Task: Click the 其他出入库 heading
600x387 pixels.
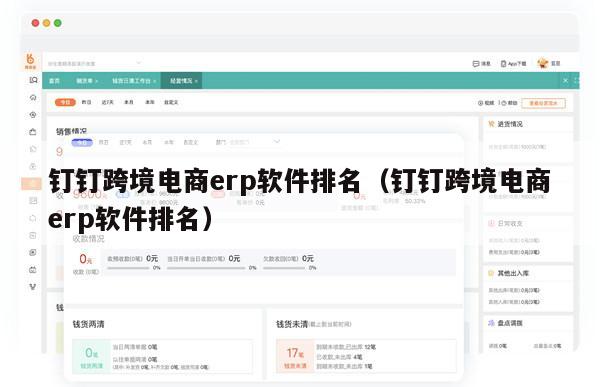Action: click(513, 273)
